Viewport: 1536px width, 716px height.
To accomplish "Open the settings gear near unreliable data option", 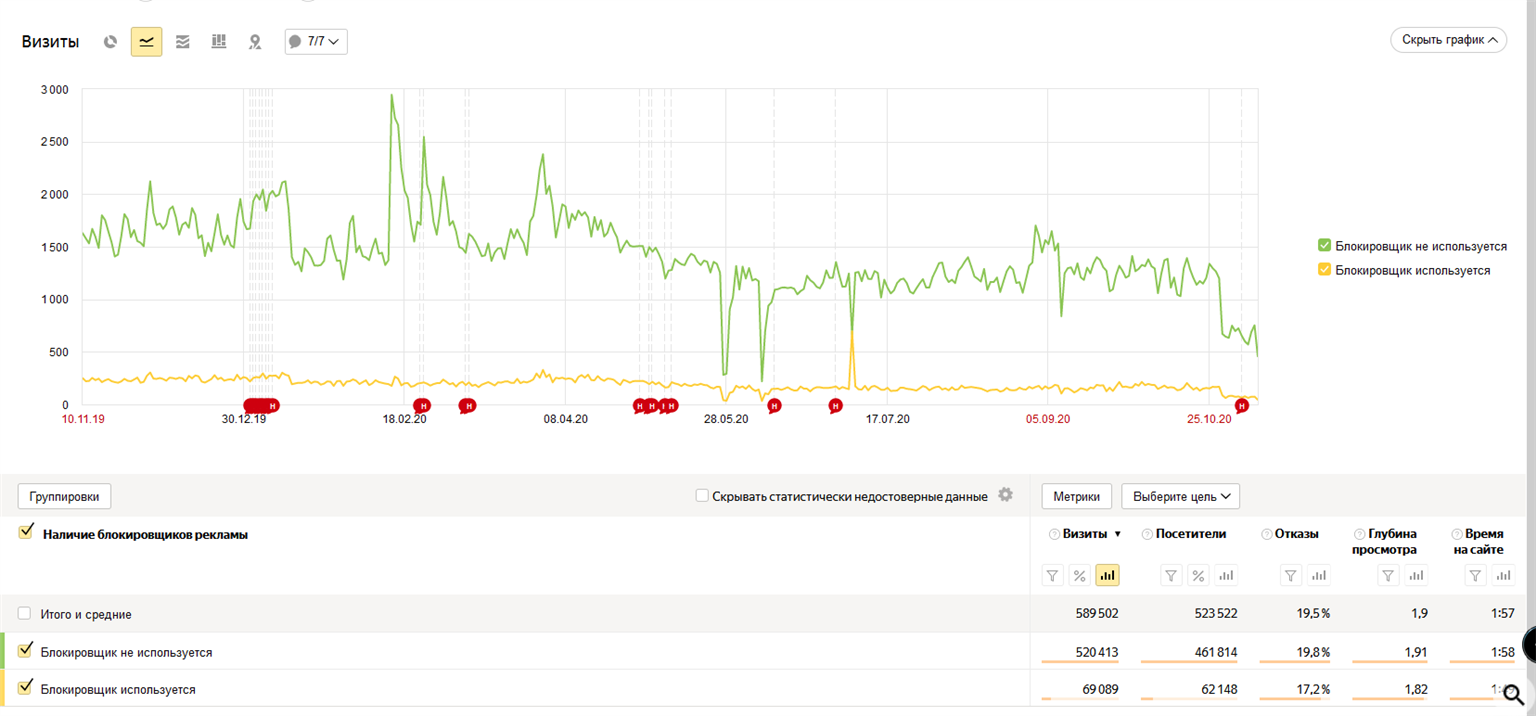I will click(x=1006, y=495).
